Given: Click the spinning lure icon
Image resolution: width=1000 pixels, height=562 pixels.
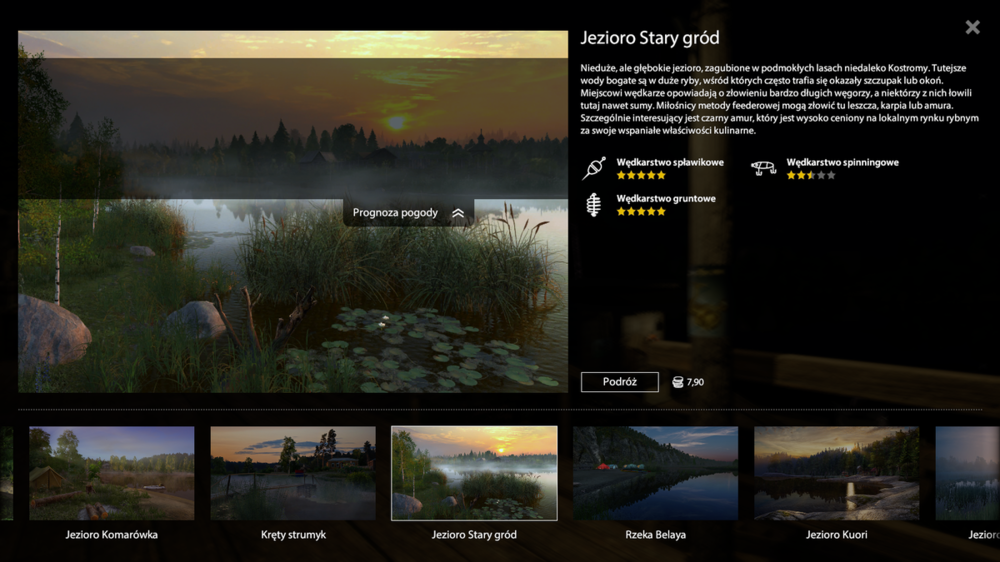Looking at the screenshot, I should (763, 168).
